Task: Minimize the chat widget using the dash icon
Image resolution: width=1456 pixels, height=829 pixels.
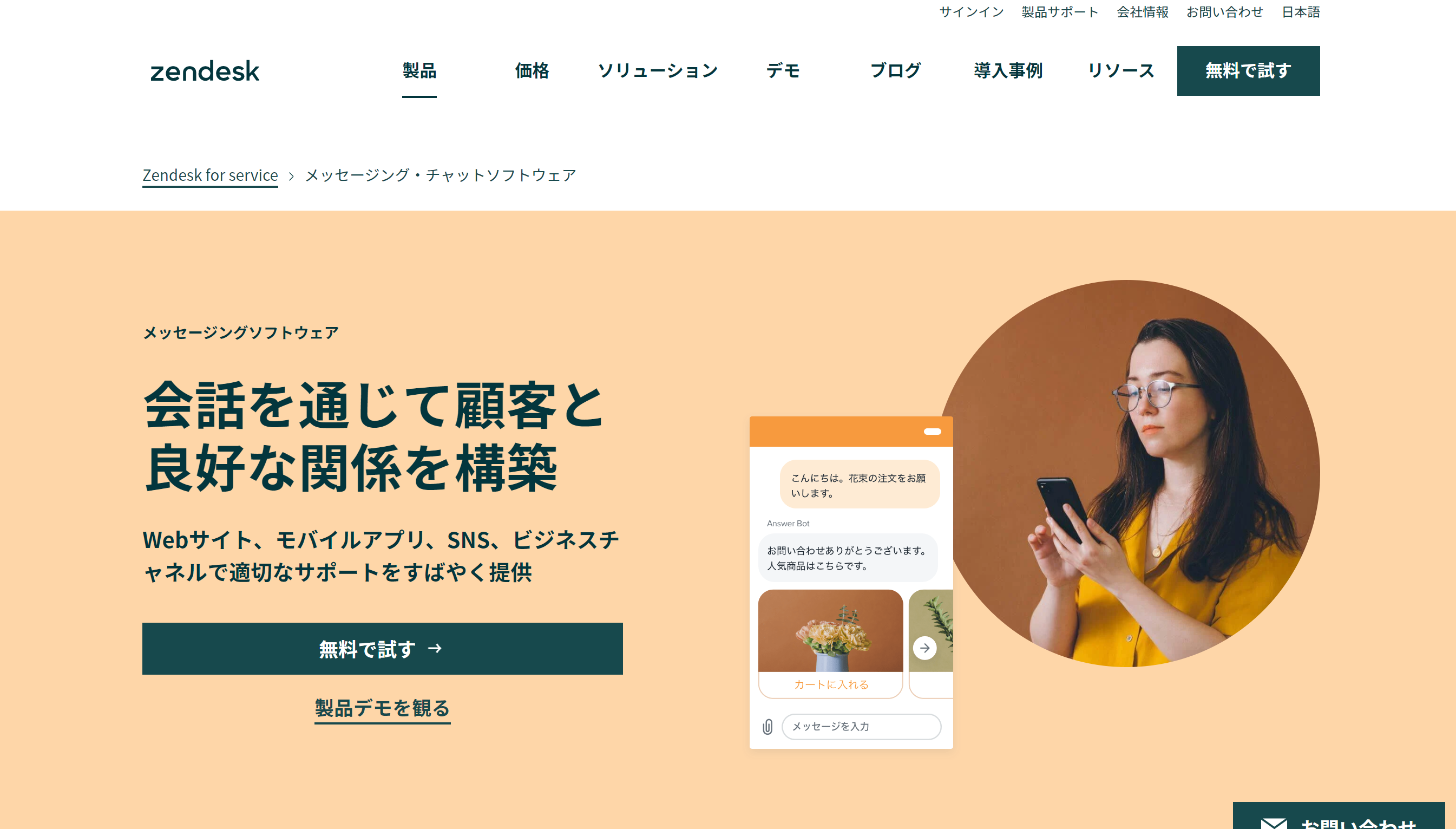Action: pyautogui.click(x=932, y=432)
